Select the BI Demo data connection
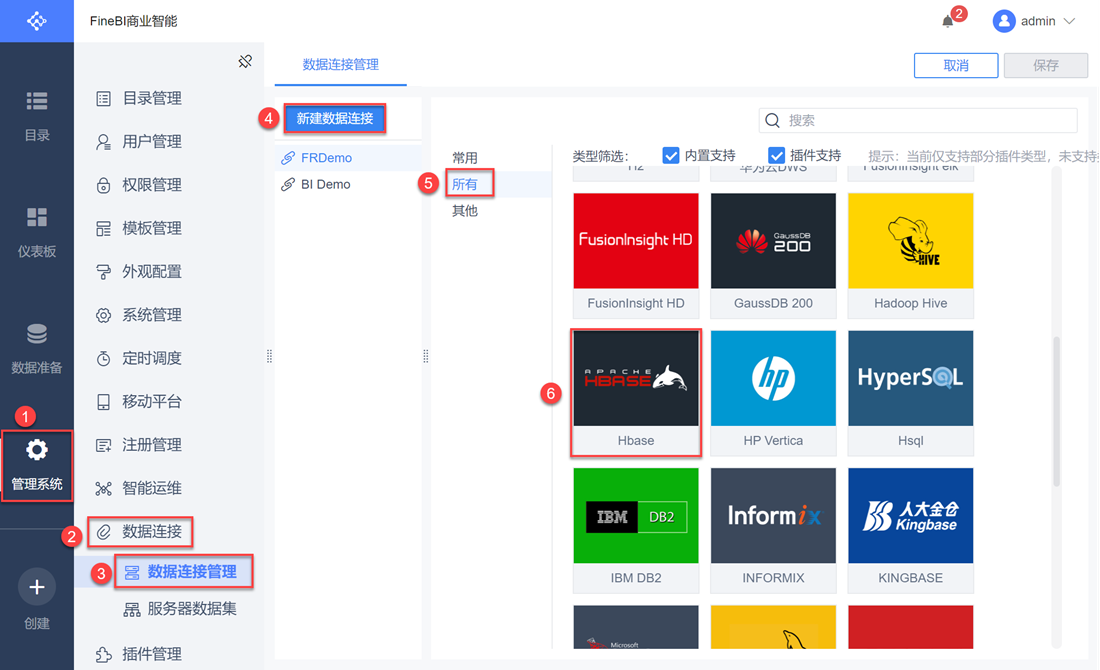1100x670 pixels. (349, 185)
